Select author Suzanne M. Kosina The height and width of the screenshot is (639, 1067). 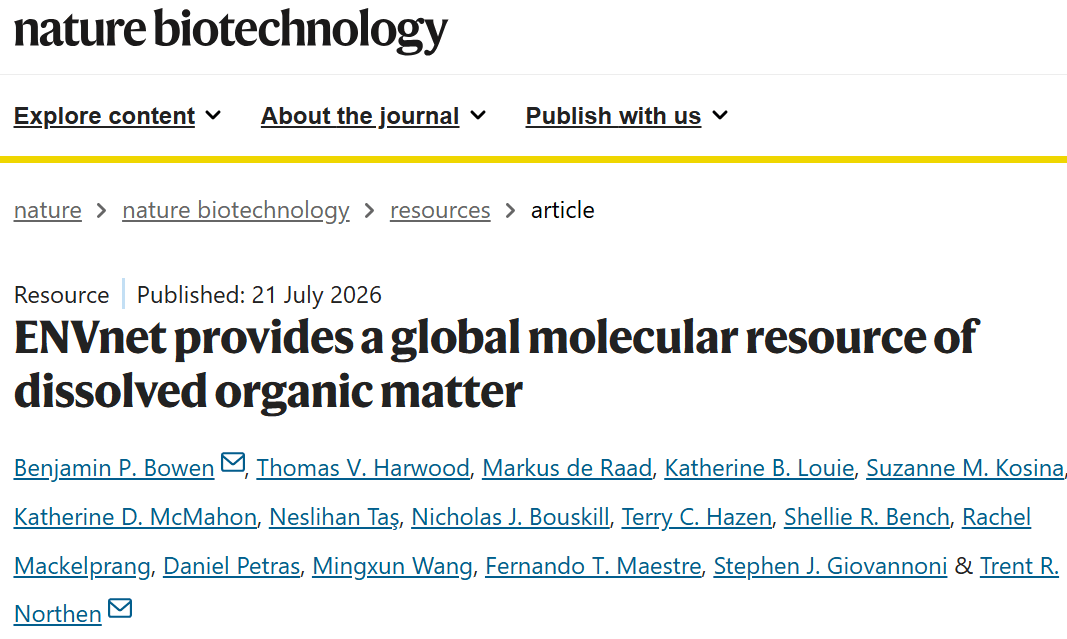[965, 468]
